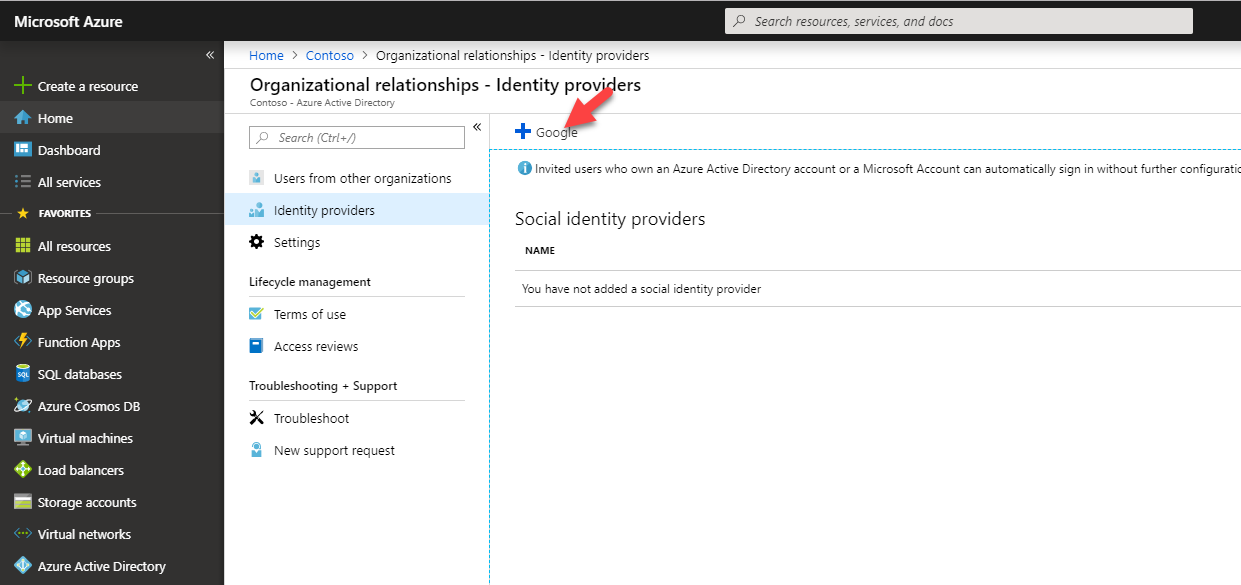Image resolution: width=1241 pixels, height=585 pixels.
Task: Click 'You have not added a social identity provider' row
Action: [878, 289]
